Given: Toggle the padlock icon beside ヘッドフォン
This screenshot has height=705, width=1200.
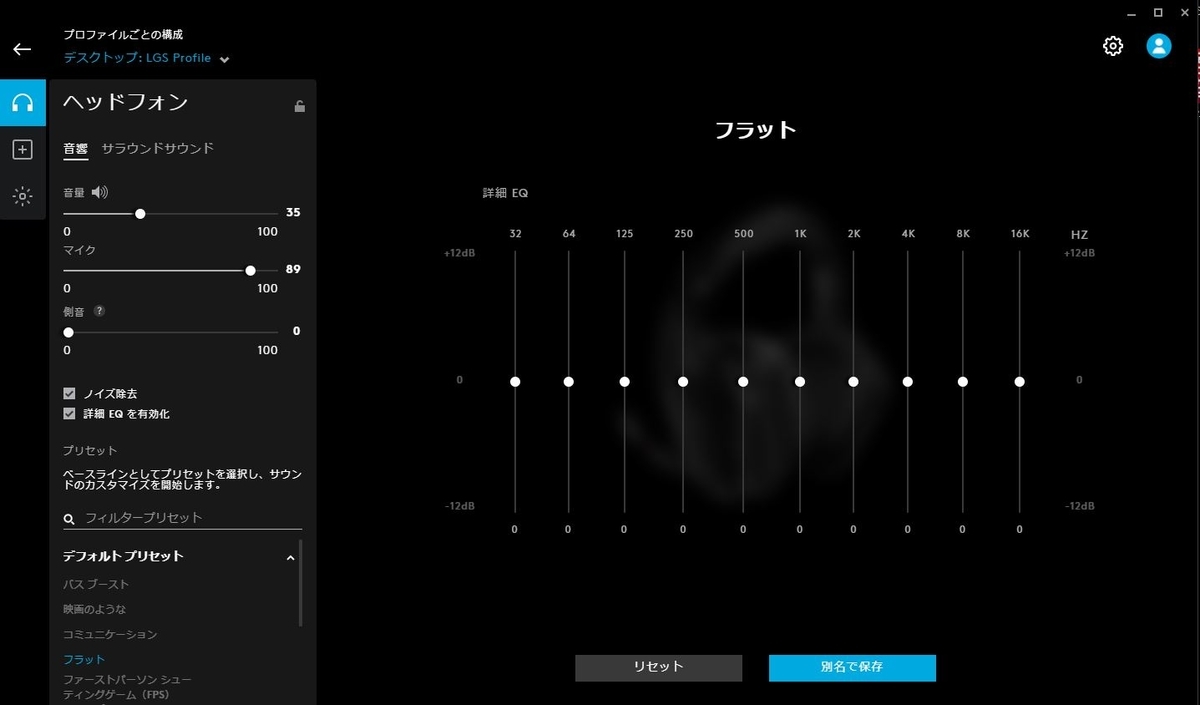Looking at the screenshot, I should (x=299, y=106).
